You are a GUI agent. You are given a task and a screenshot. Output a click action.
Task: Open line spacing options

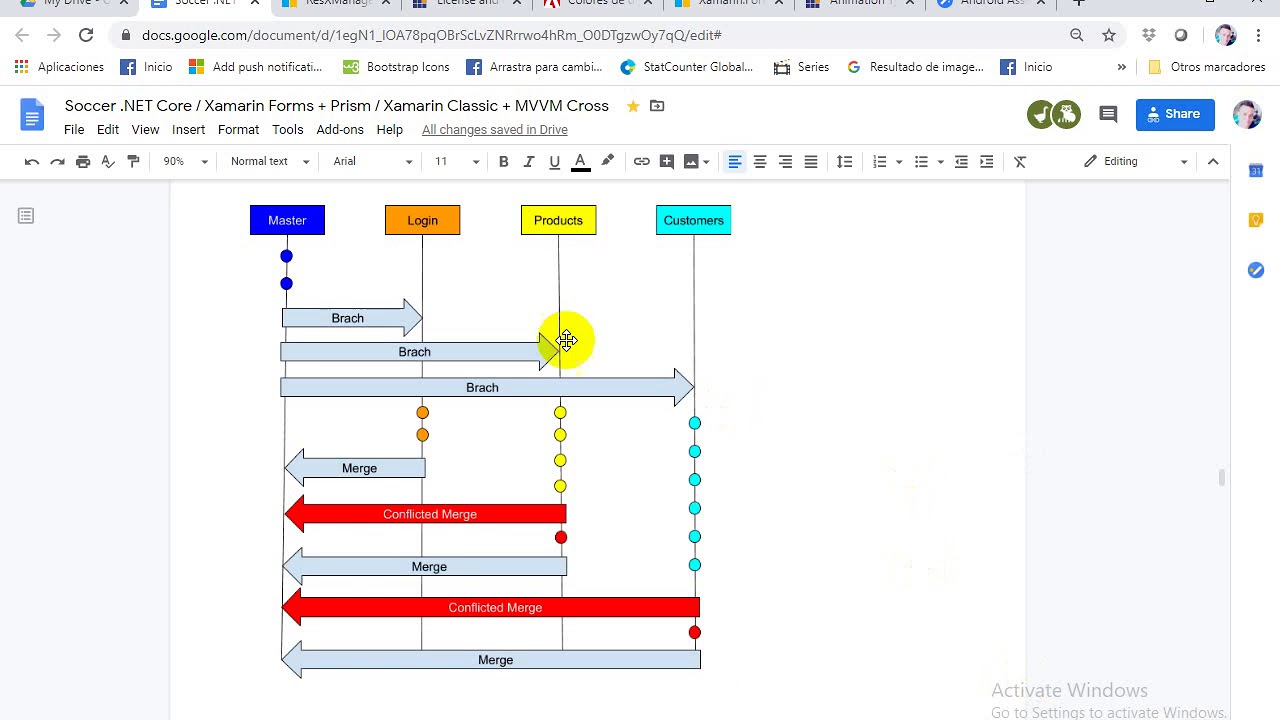tap(845, 161)
